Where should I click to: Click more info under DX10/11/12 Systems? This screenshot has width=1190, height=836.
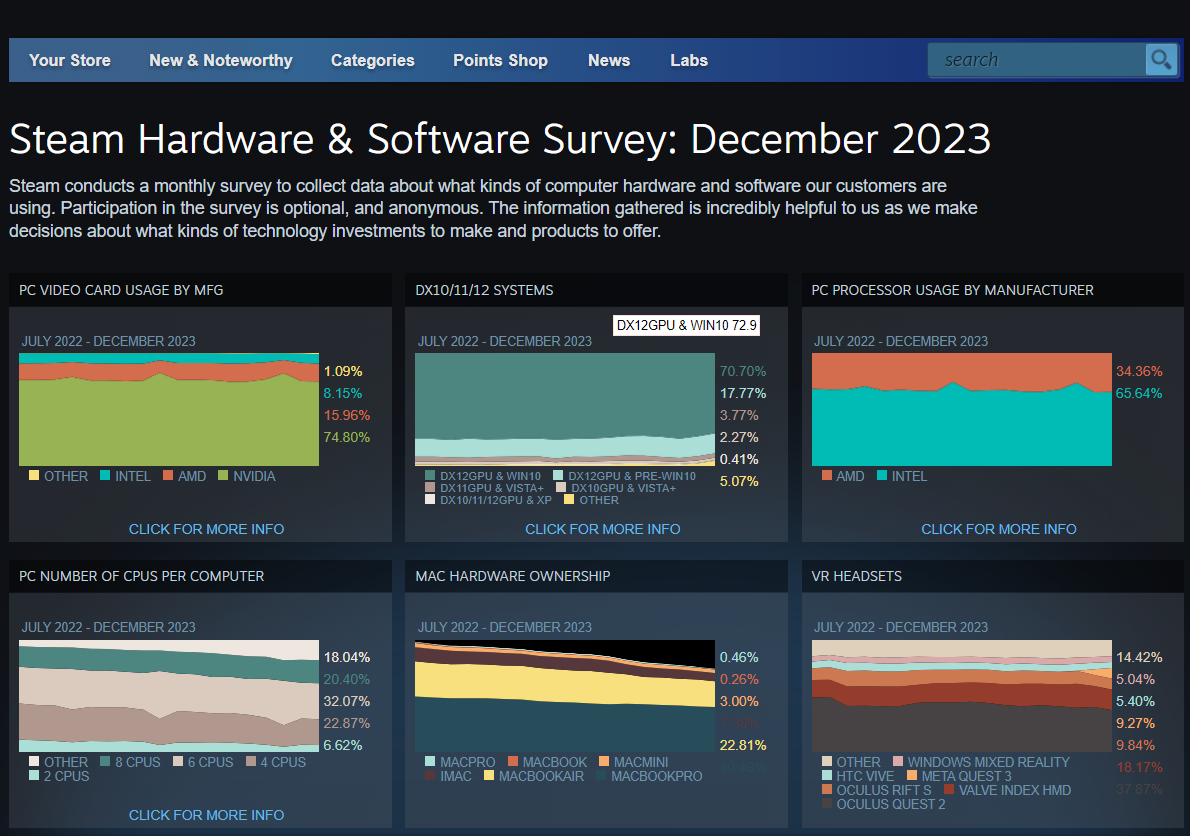tap(603, 529)
